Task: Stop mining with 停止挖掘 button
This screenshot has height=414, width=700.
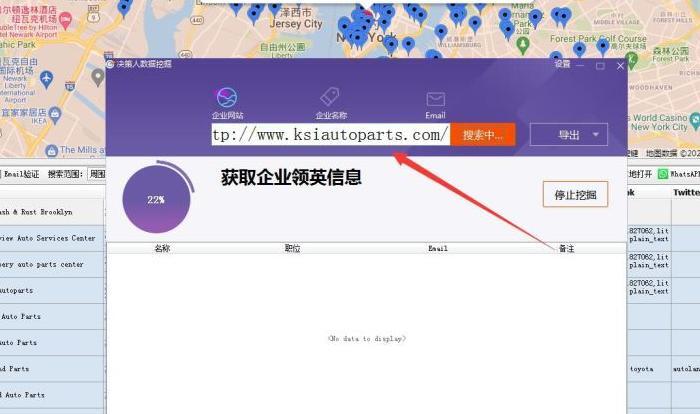Action: 575,194
